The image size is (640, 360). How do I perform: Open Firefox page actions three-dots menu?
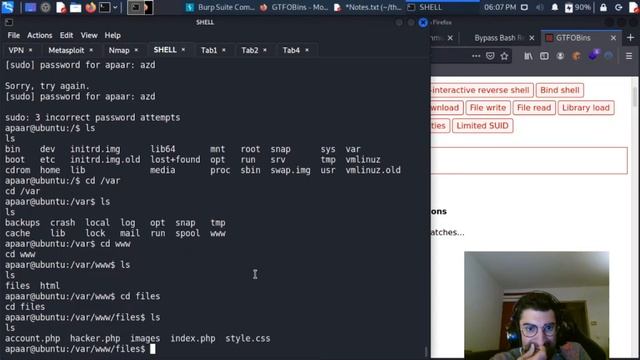click(x=476, y=56)
